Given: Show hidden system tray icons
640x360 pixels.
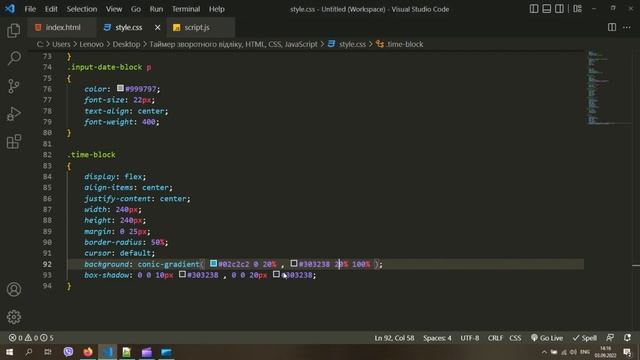Looking at the screenshot, I should [544, 352].
